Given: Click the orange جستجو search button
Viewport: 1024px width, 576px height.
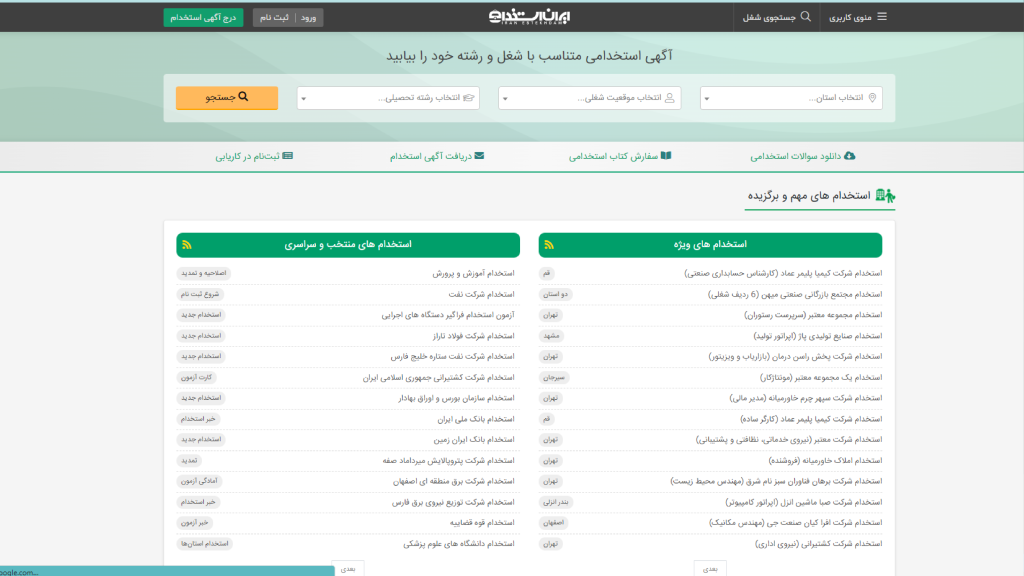Looking at the screenshot, I should point(227,97).
